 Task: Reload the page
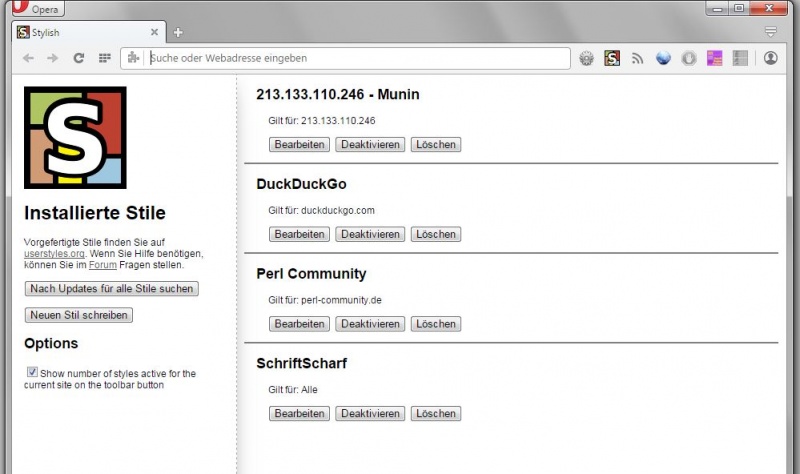pos(79,58)
